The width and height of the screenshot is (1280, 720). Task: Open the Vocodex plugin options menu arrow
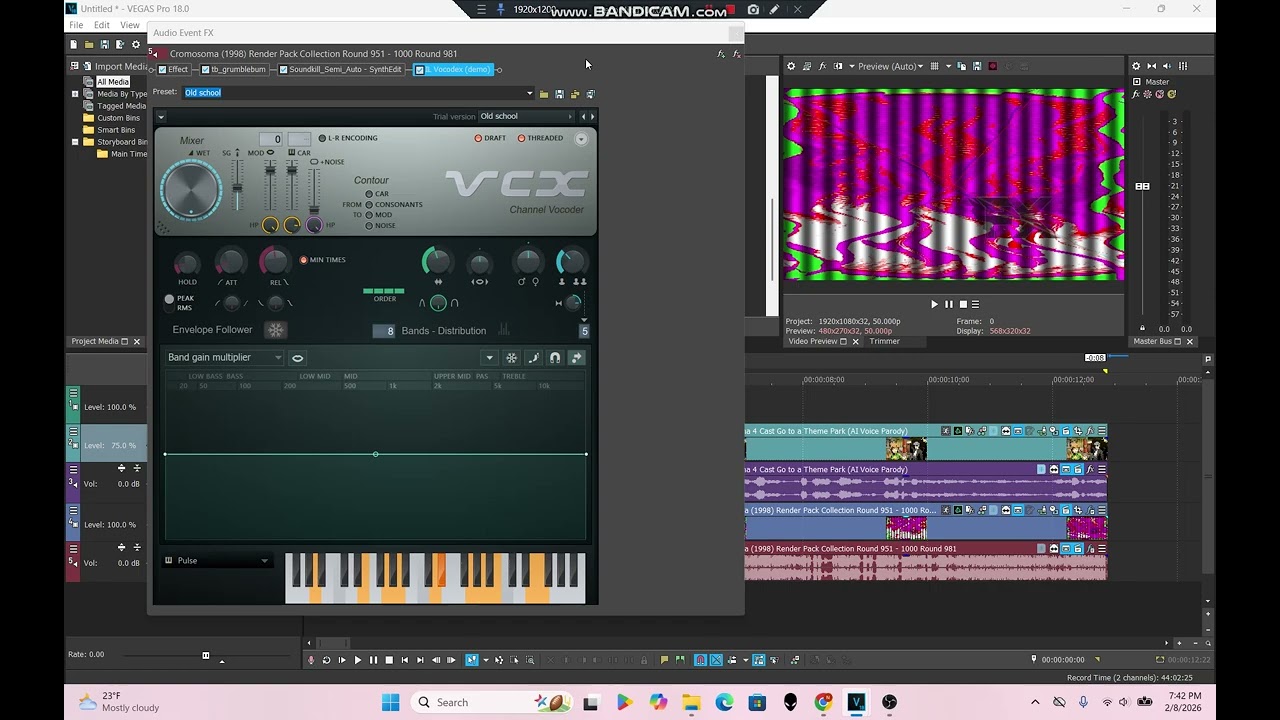161,117
